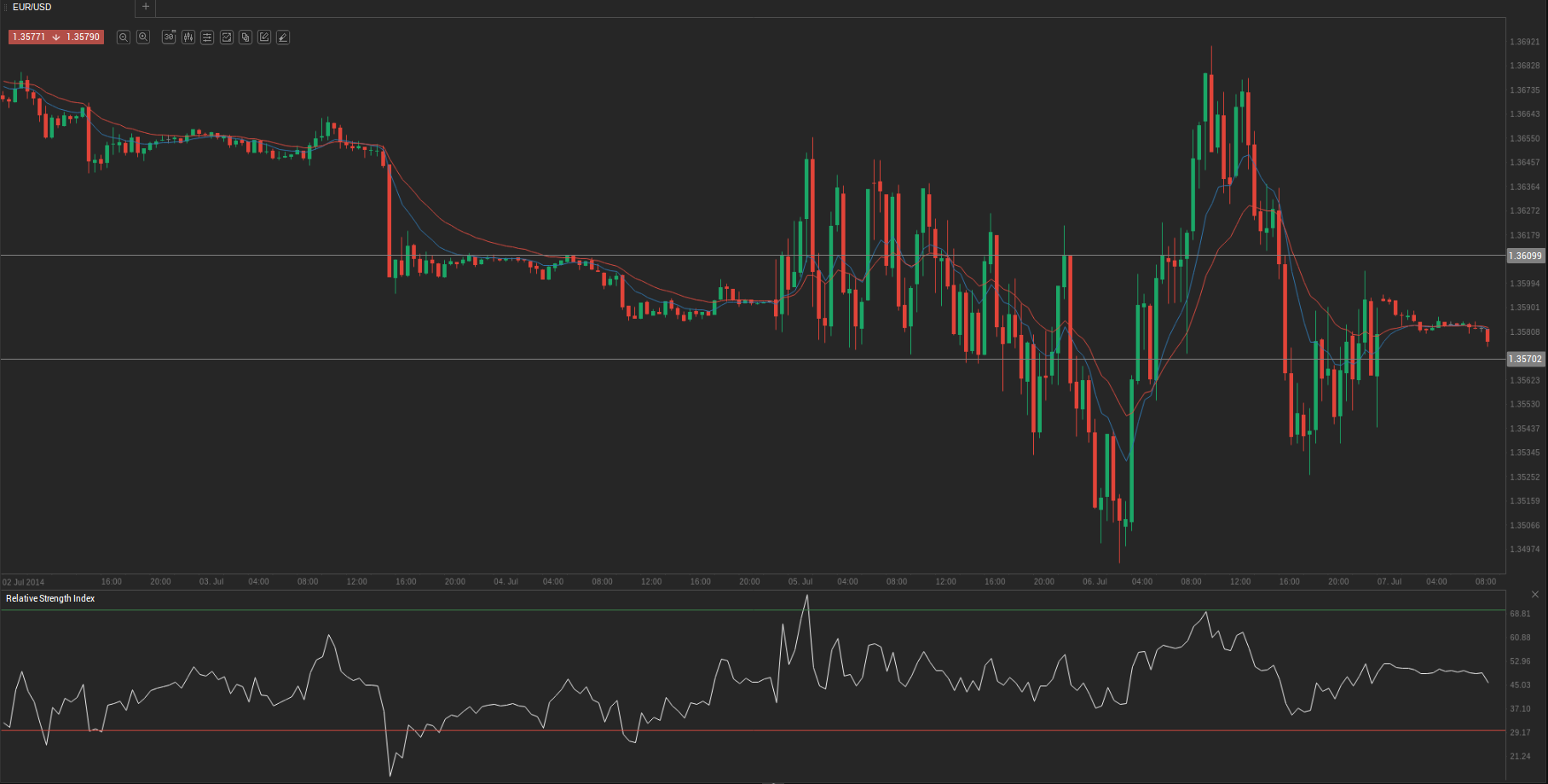Click the 1.35702 horizontal line price label
The image size is (1548, 784).
point(1525,360)
